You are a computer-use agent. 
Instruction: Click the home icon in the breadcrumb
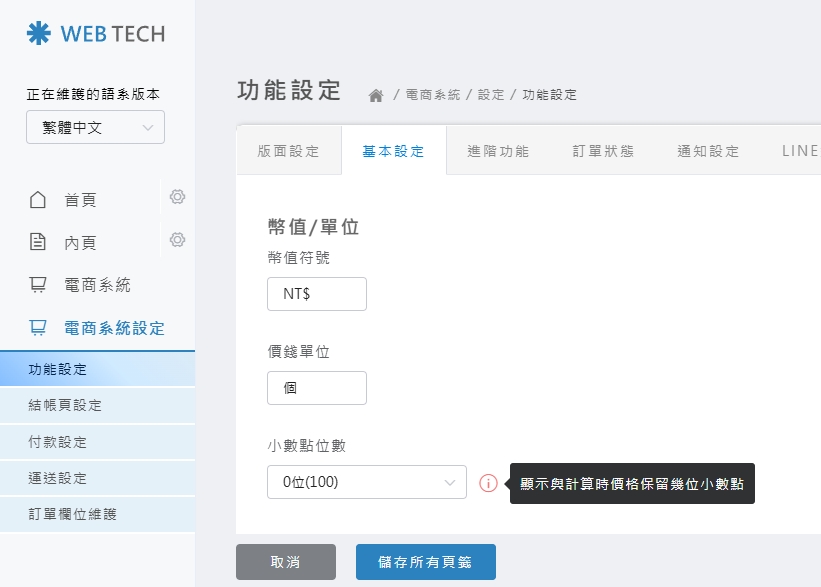[376, 95]
